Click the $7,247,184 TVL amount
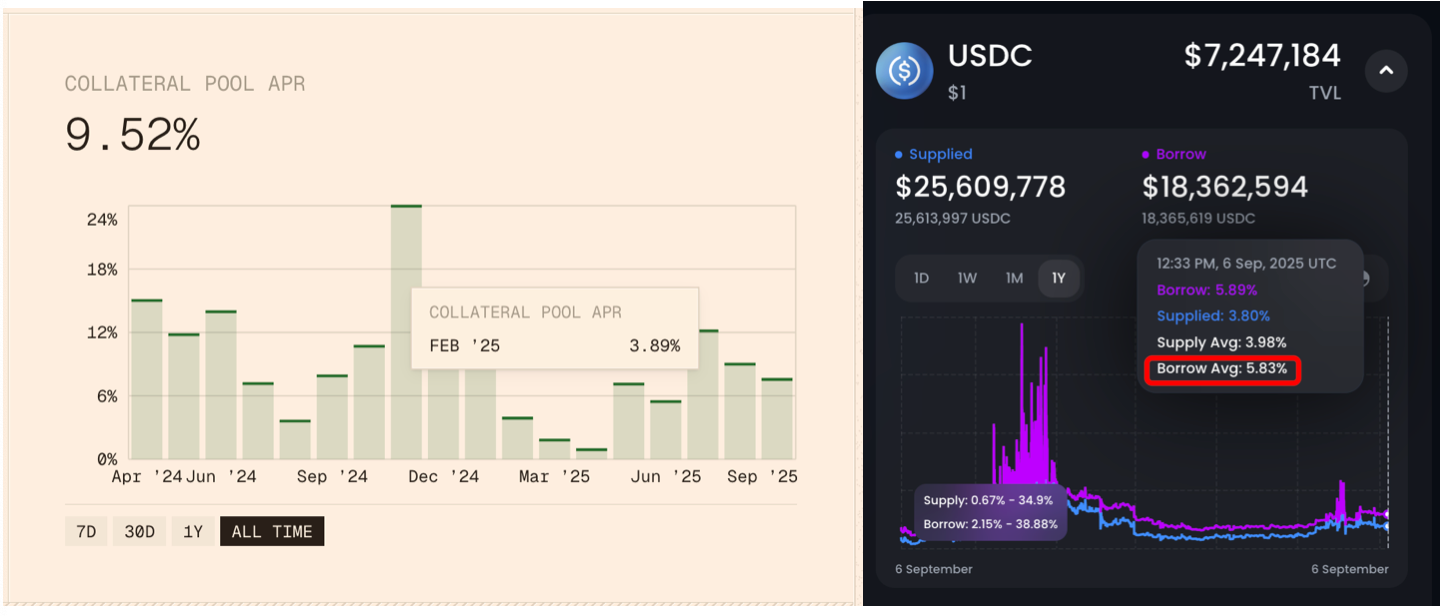 [x=1262, y=55]
